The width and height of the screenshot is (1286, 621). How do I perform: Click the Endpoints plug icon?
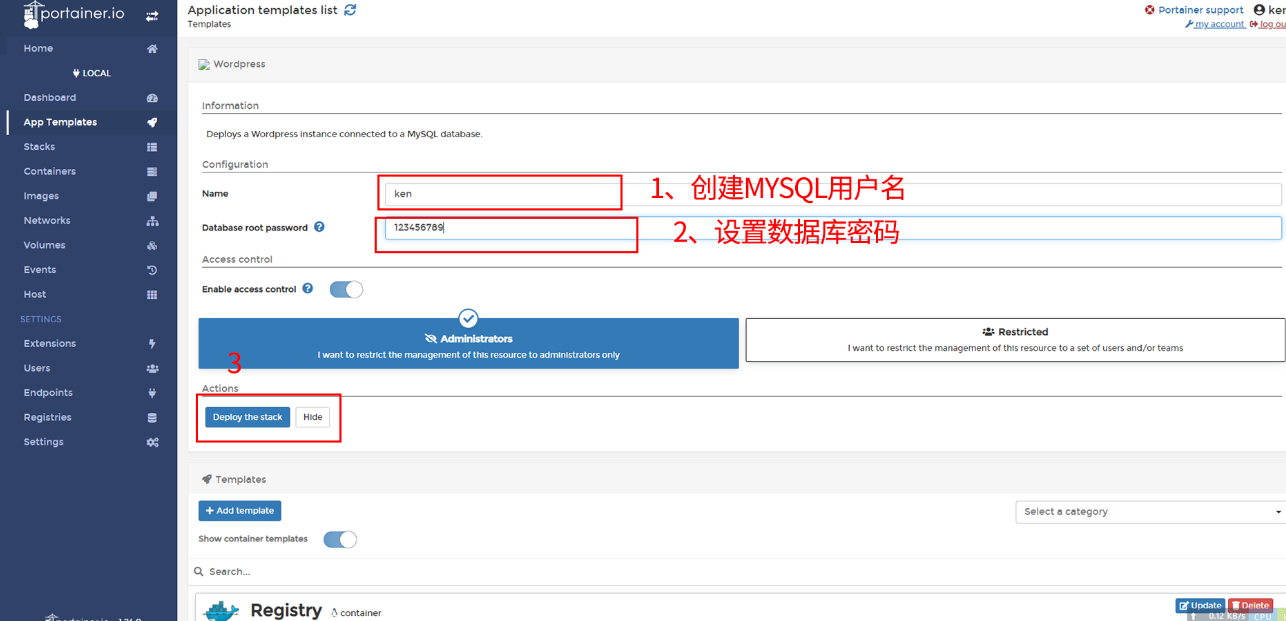point(152,393)
